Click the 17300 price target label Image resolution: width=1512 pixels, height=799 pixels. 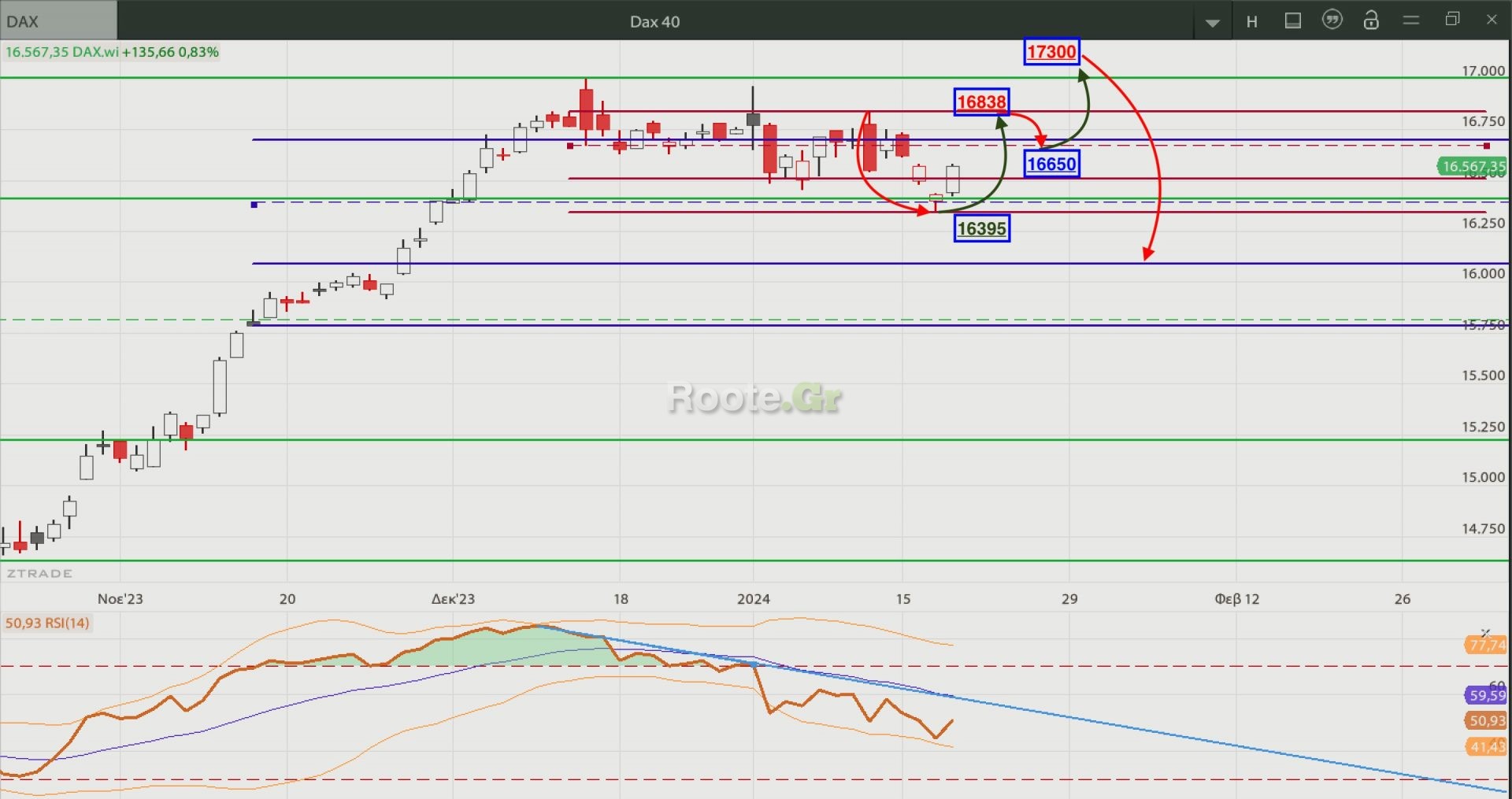coord(1051,52)
